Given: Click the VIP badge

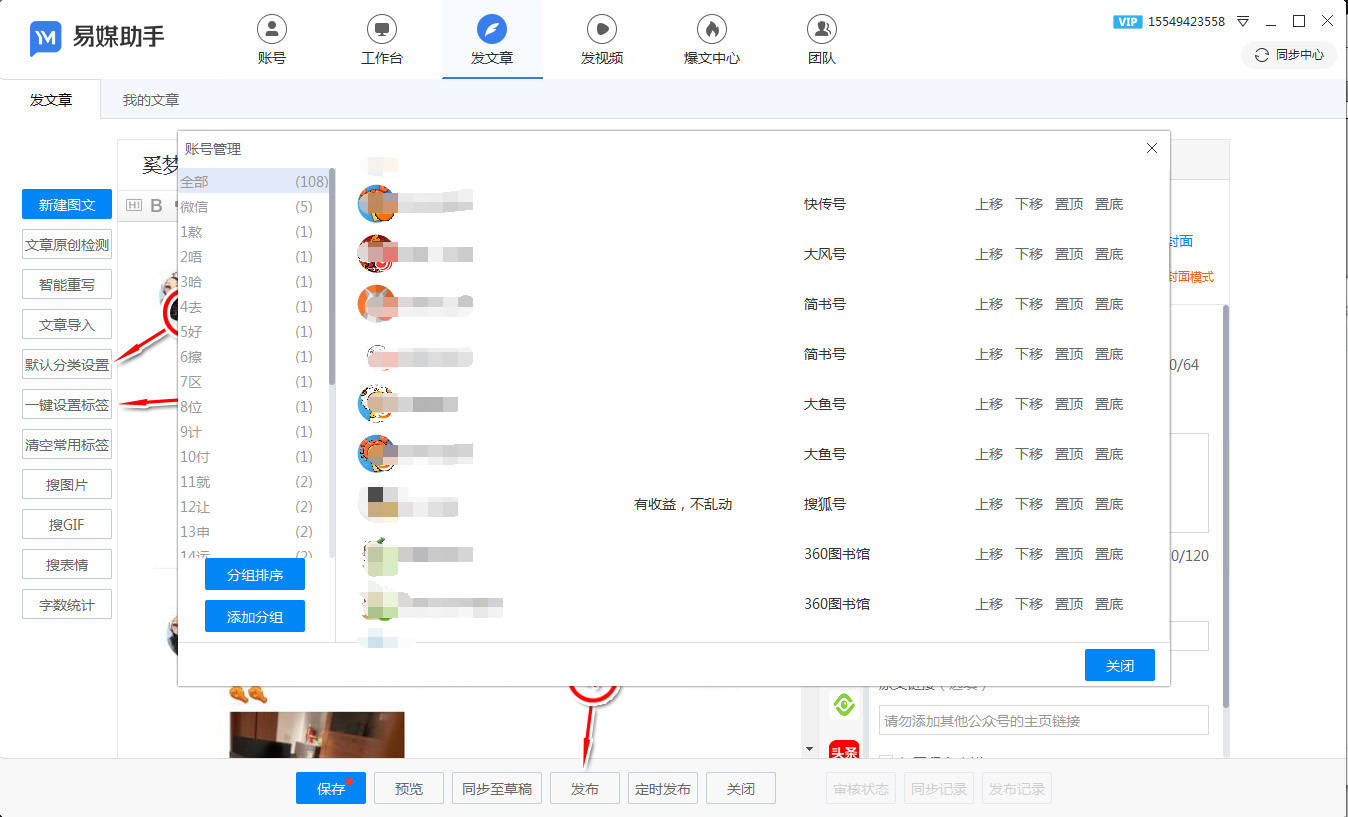Looking at the screenshot, I should pyautogui.click(x=1127, y=21).
